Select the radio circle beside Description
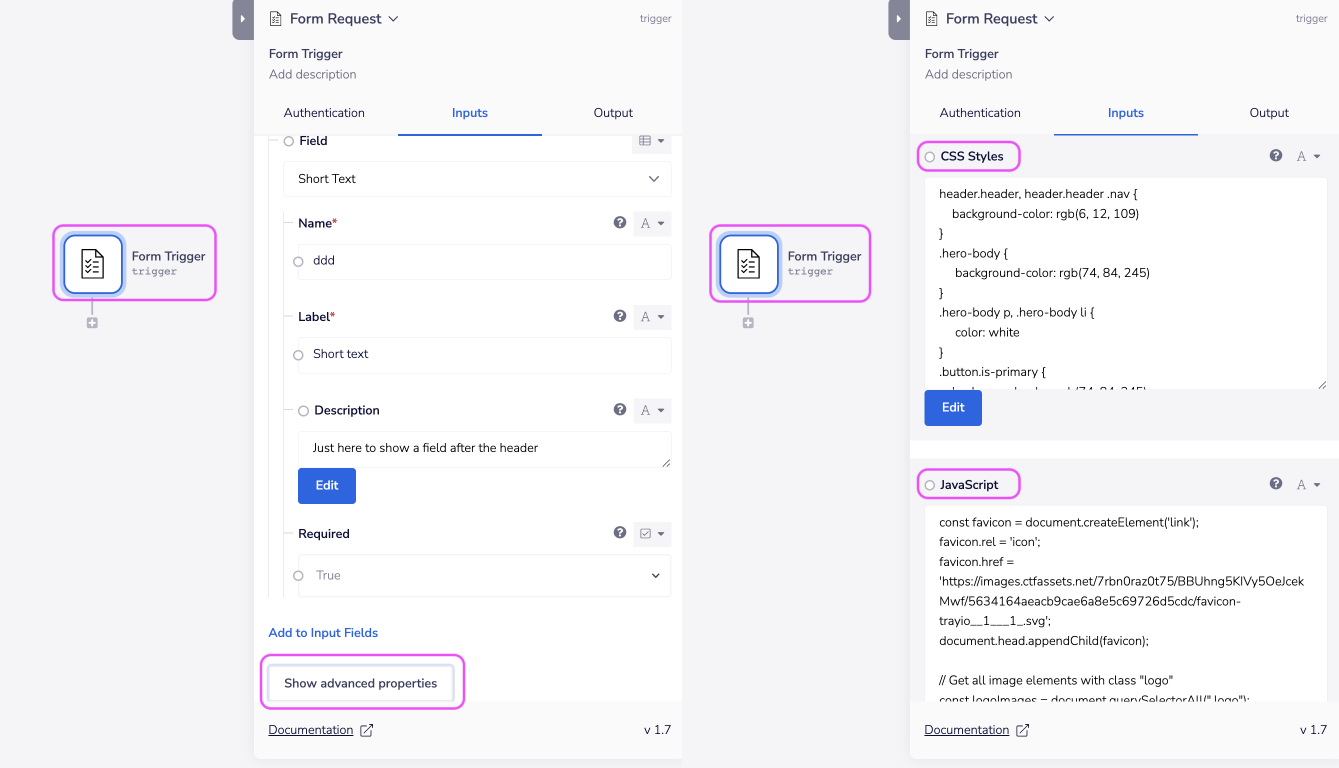The width and height of the screenshot is (1339, 768). [303, 411]
